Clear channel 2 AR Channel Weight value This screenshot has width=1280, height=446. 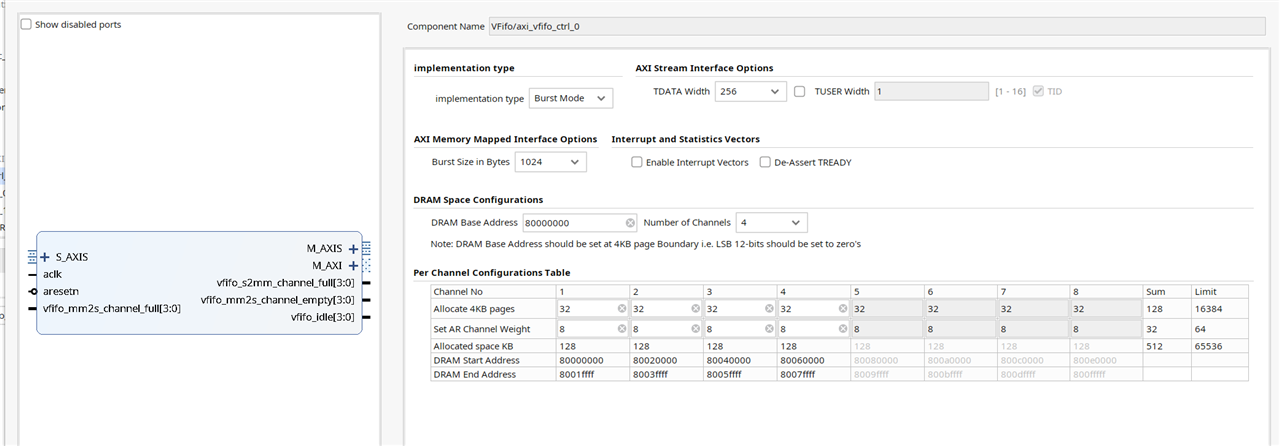(696, 328)
